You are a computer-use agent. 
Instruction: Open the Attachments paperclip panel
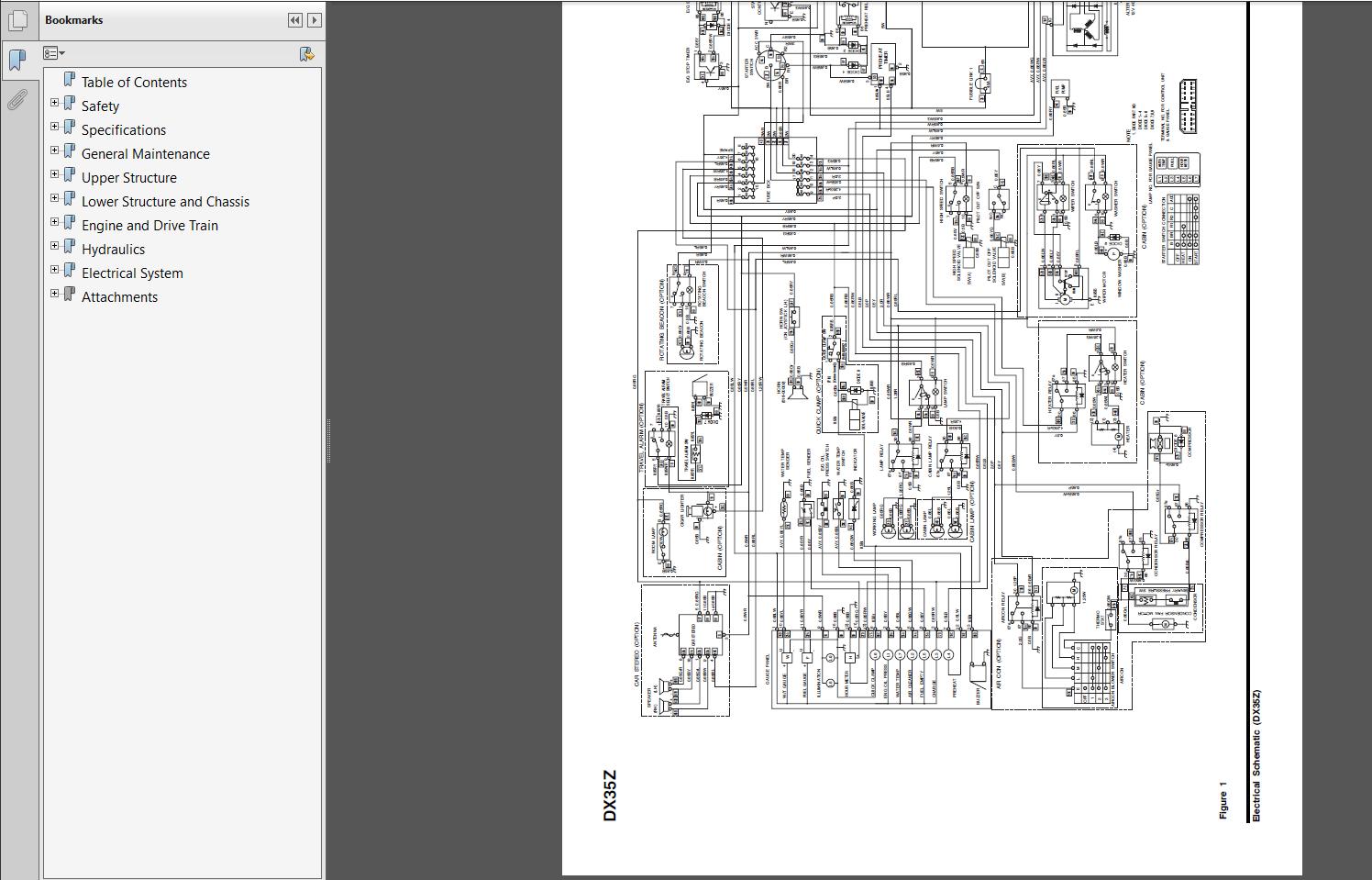pyautogui.click(x=17, y=99)
